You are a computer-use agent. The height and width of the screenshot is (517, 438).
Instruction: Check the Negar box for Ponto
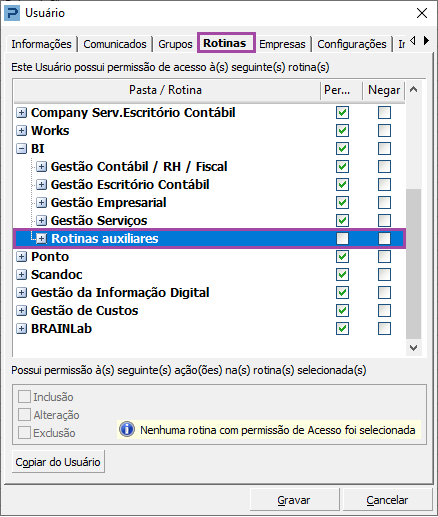pyautogui.click(x=384, y=257)
